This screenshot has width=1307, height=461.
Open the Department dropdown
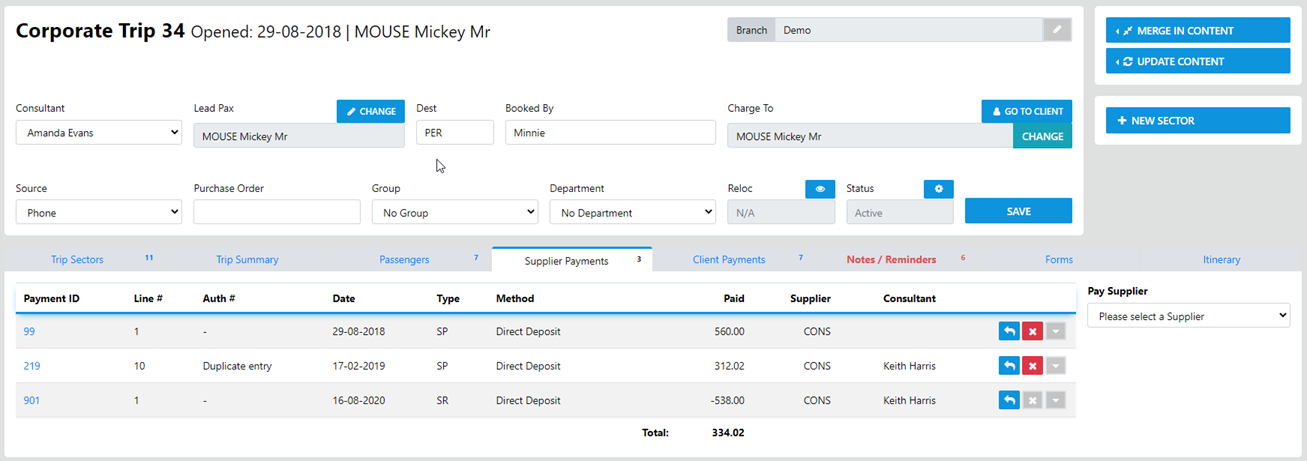(632, 212)
